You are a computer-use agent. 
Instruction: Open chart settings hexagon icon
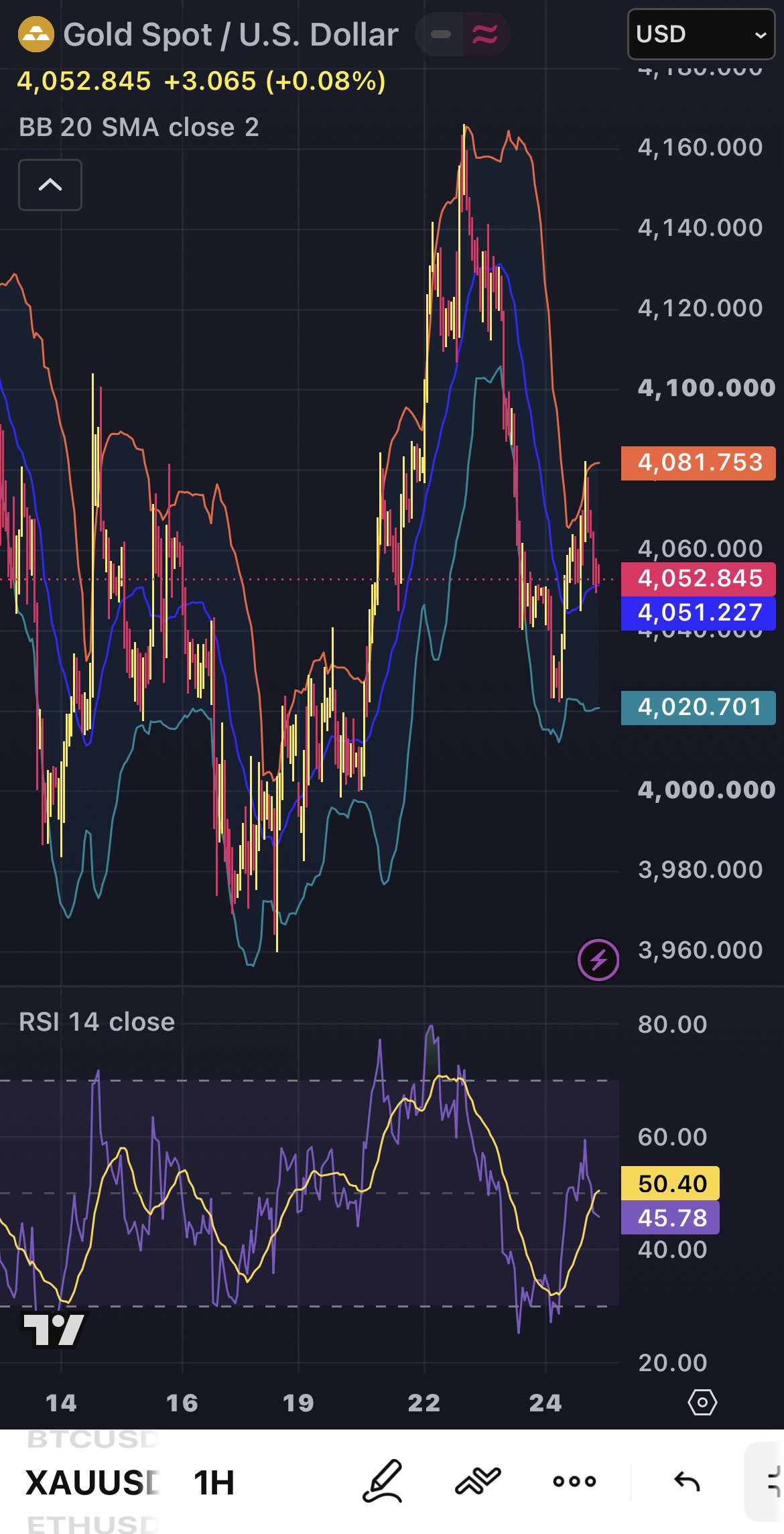[702, 1402]
